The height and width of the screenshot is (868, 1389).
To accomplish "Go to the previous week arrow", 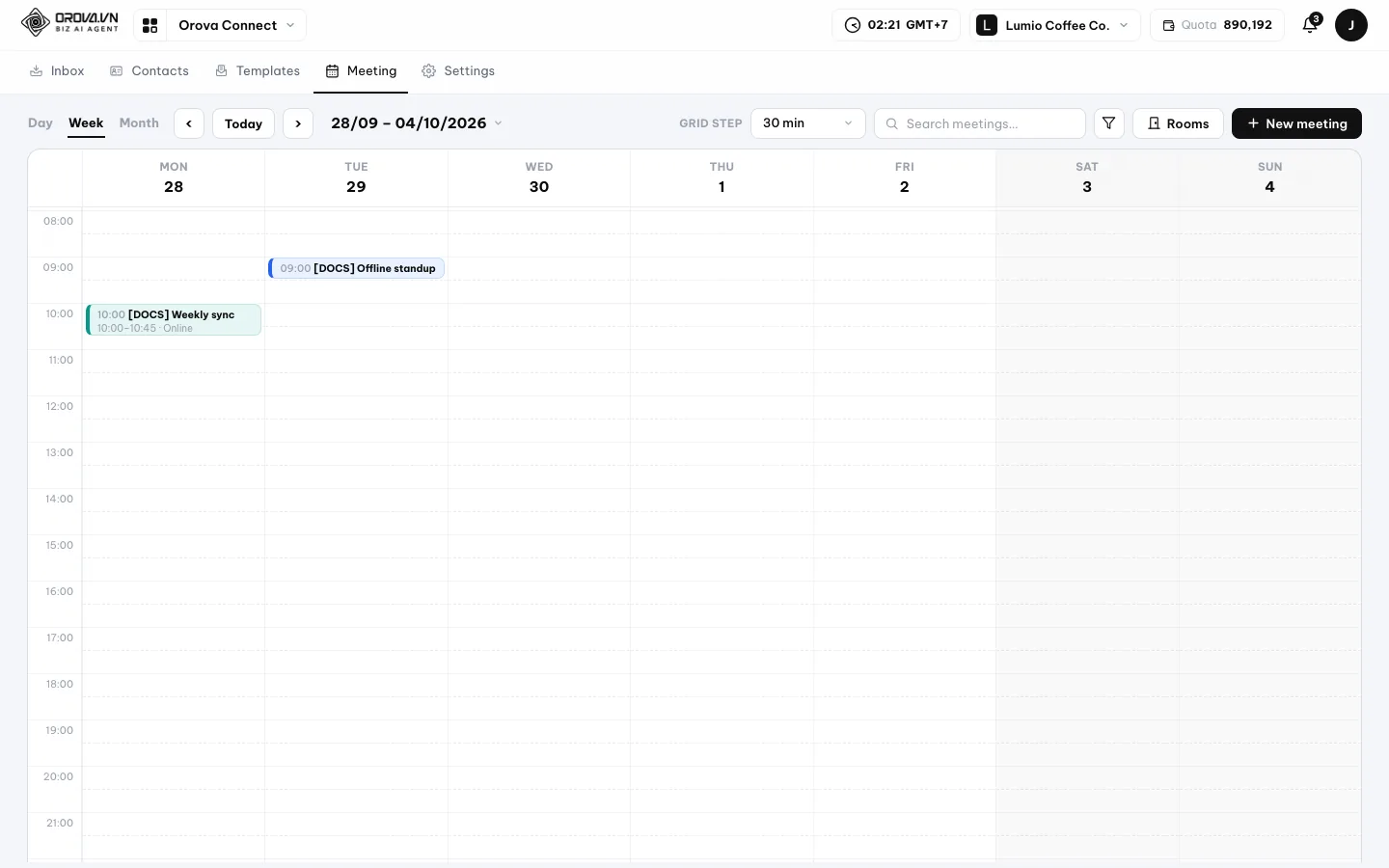I will [189, 123].
